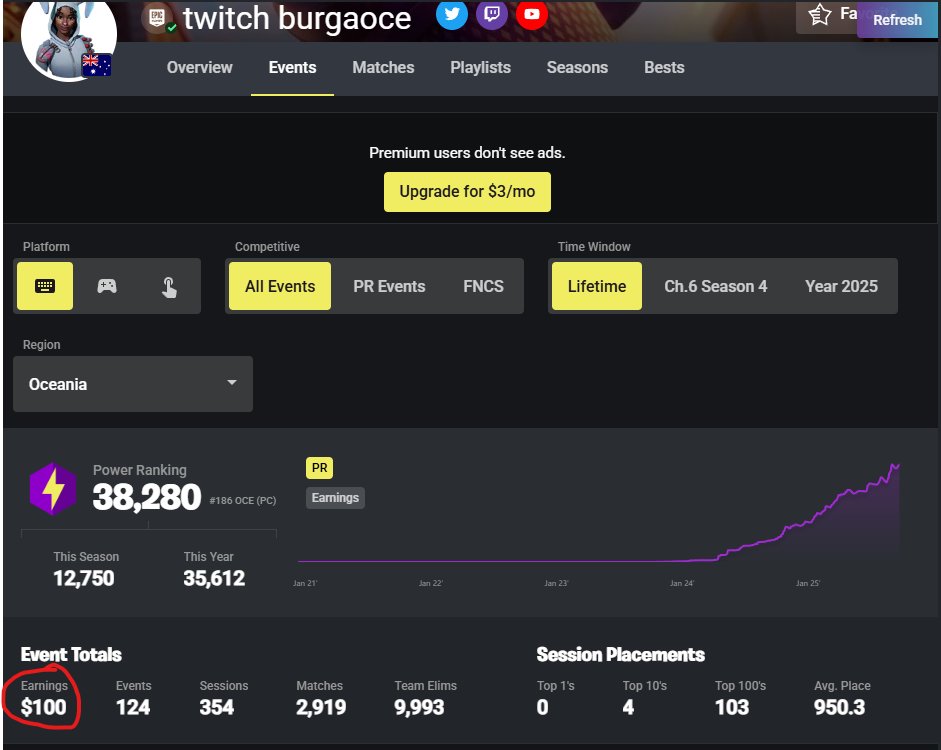This screenshot has width=941, height=750.
Task: Open the Twitch channel icon
Action: click(x=492, y=14)
